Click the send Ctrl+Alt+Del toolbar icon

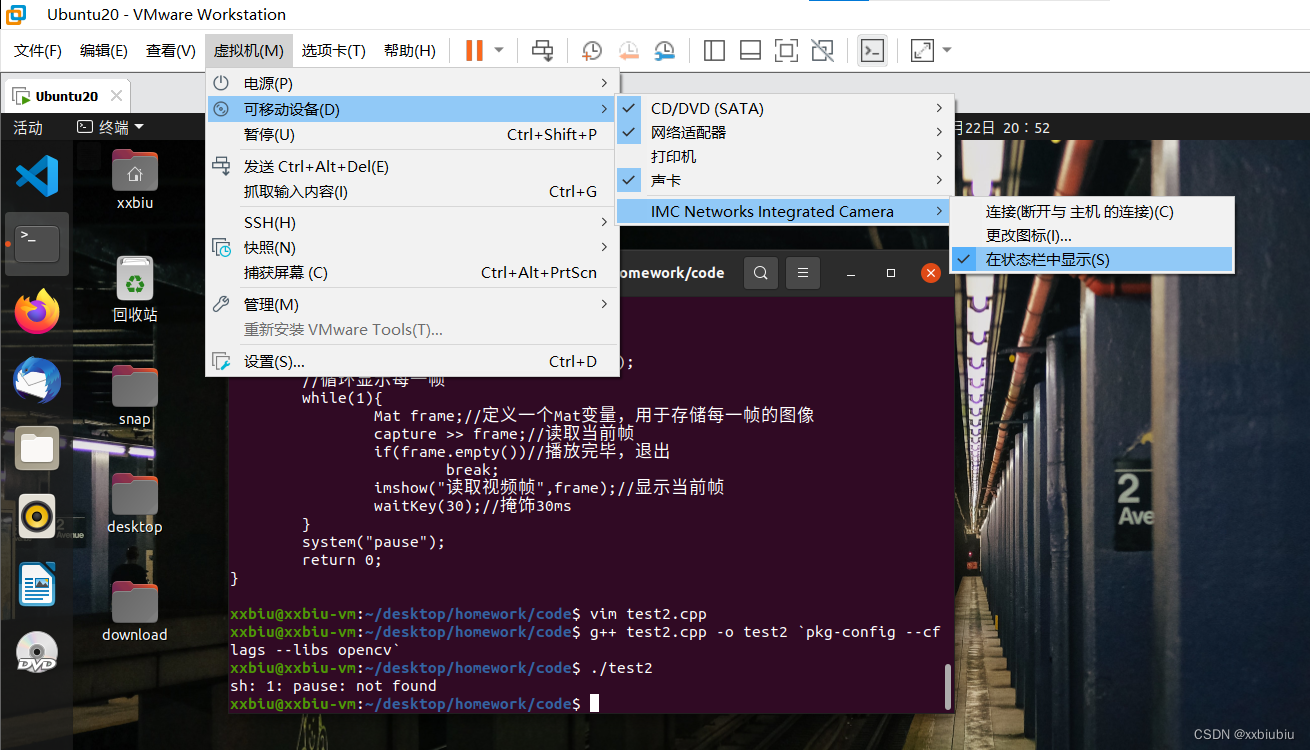[x=542, y=50]
